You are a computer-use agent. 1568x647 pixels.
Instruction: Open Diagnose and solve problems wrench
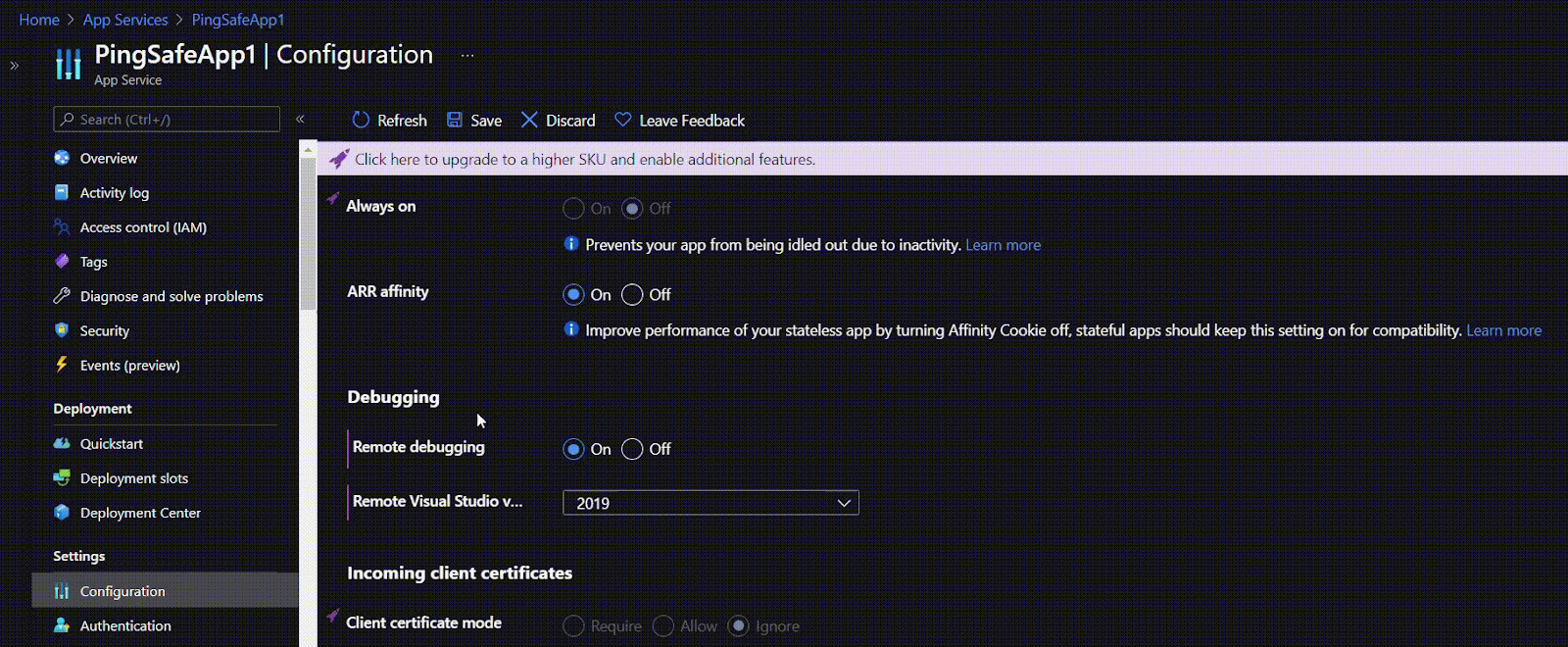click(x=62, y=296)
